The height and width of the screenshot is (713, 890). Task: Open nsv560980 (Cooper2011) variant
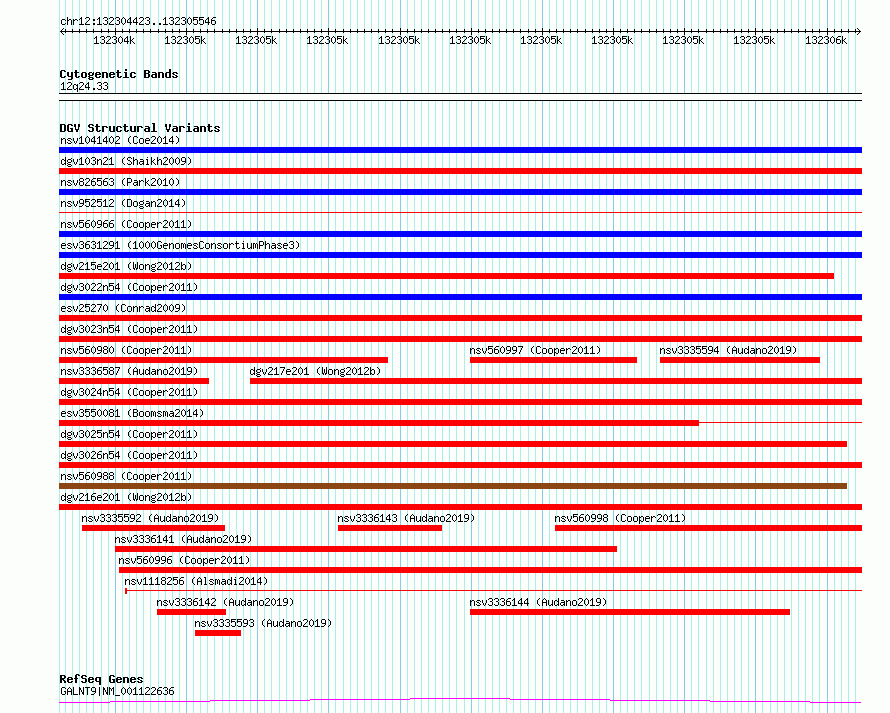[x=126, y=350]
